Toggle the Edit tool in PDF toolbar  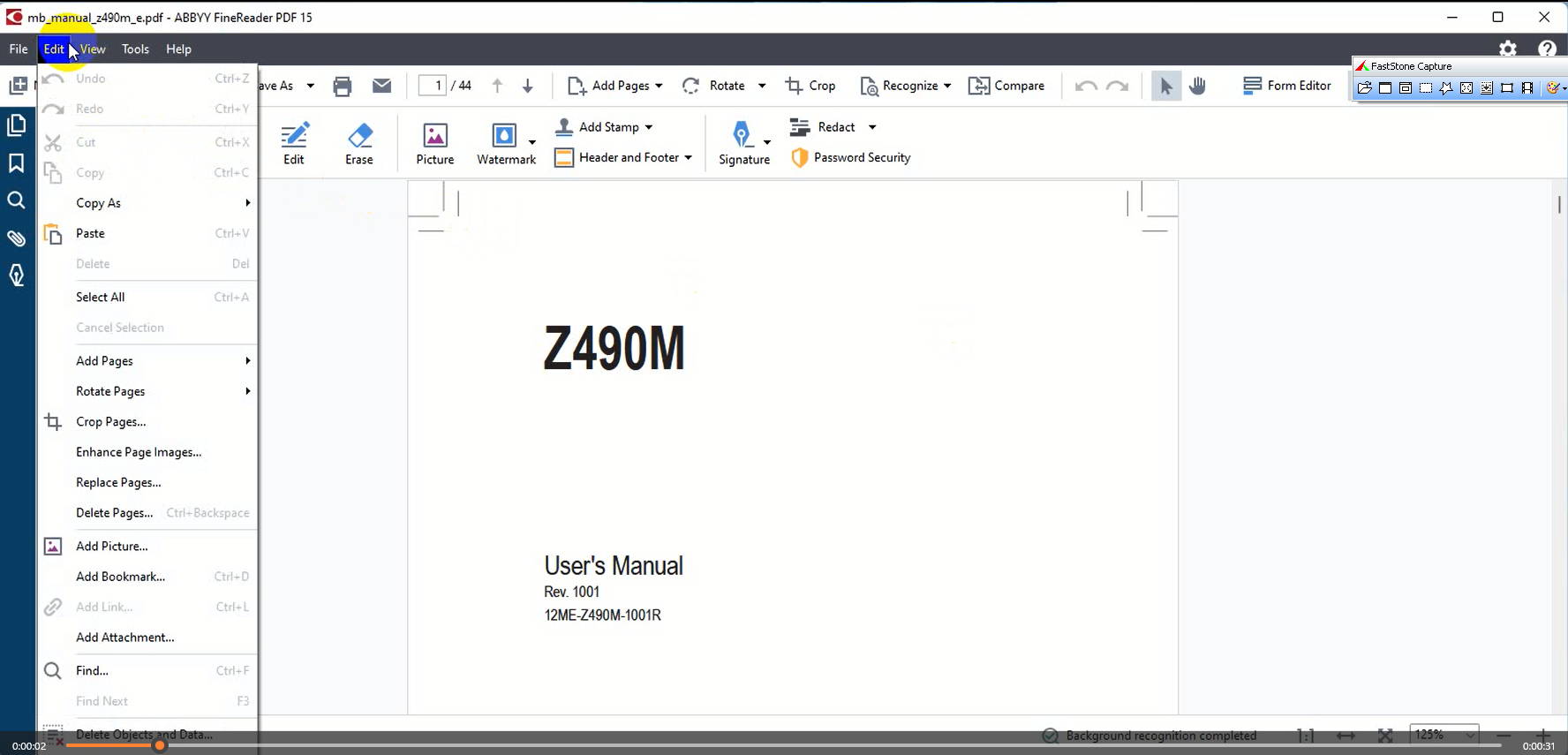point(294,143)
